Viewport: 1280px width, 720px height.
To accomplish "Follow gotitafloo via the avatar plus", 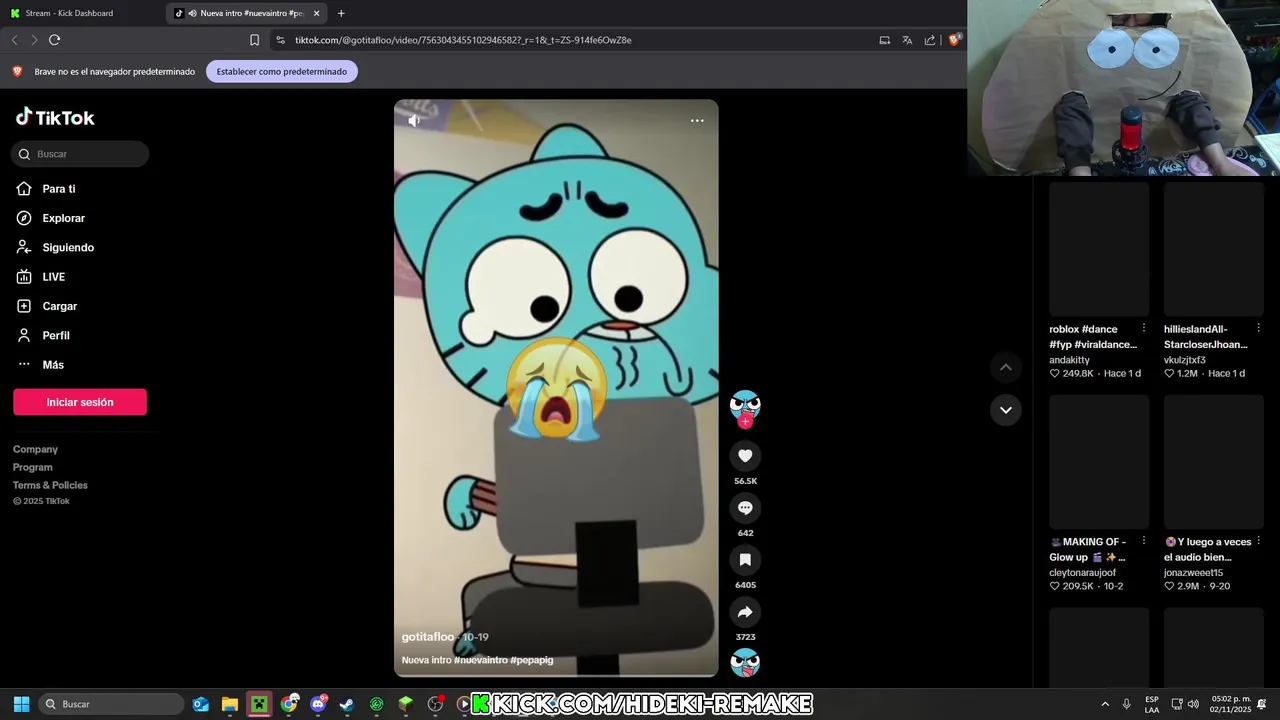I will pyautogui.click(x=745, y=422).
